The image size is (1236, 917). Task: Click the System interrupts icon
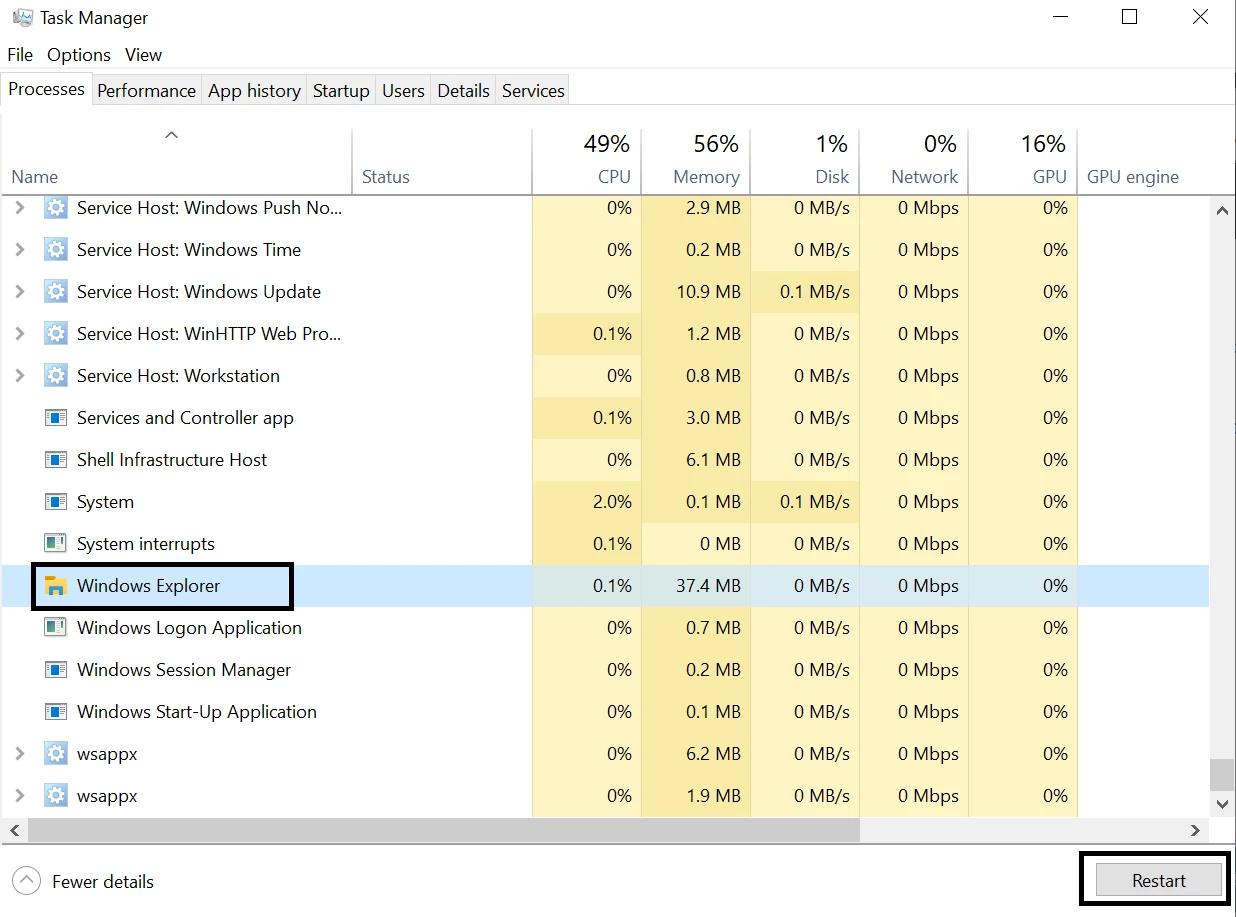point(56,544)
